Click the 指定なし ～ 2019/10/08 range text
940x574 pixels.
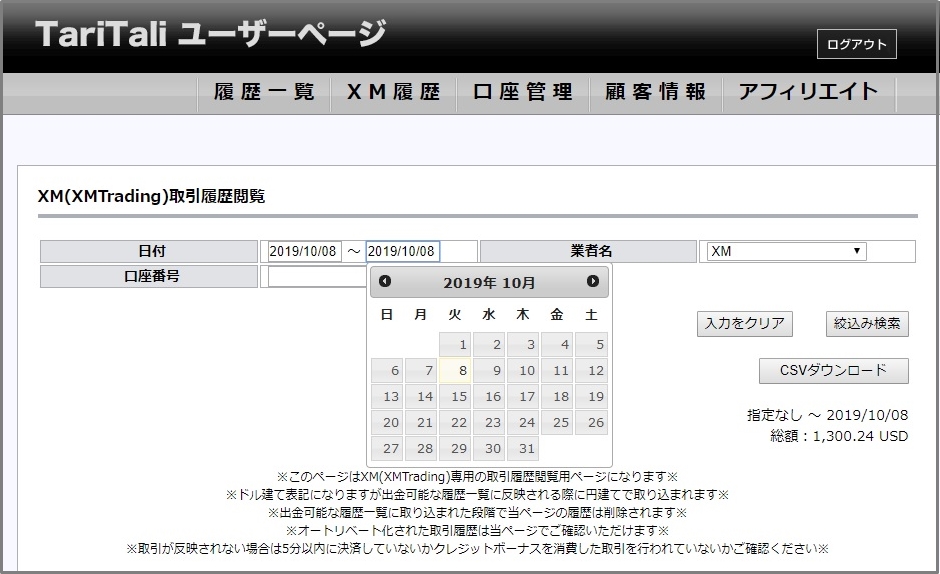(x=827, y=415)
